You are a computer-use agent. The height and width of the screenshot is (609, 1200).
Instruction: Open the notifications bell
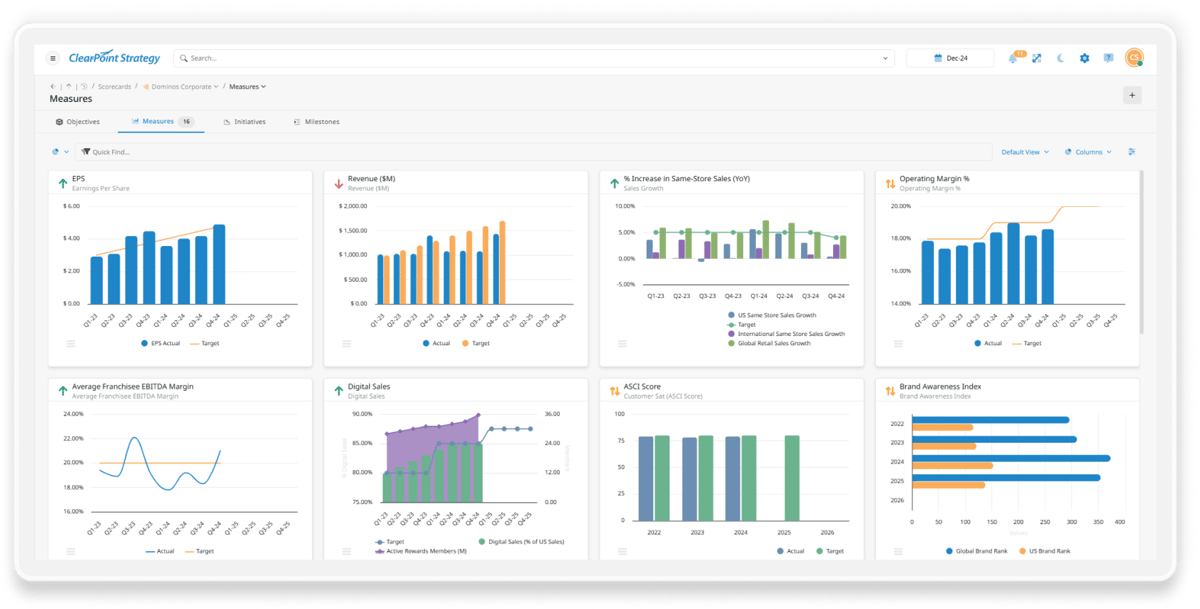tap(1013, 59)
